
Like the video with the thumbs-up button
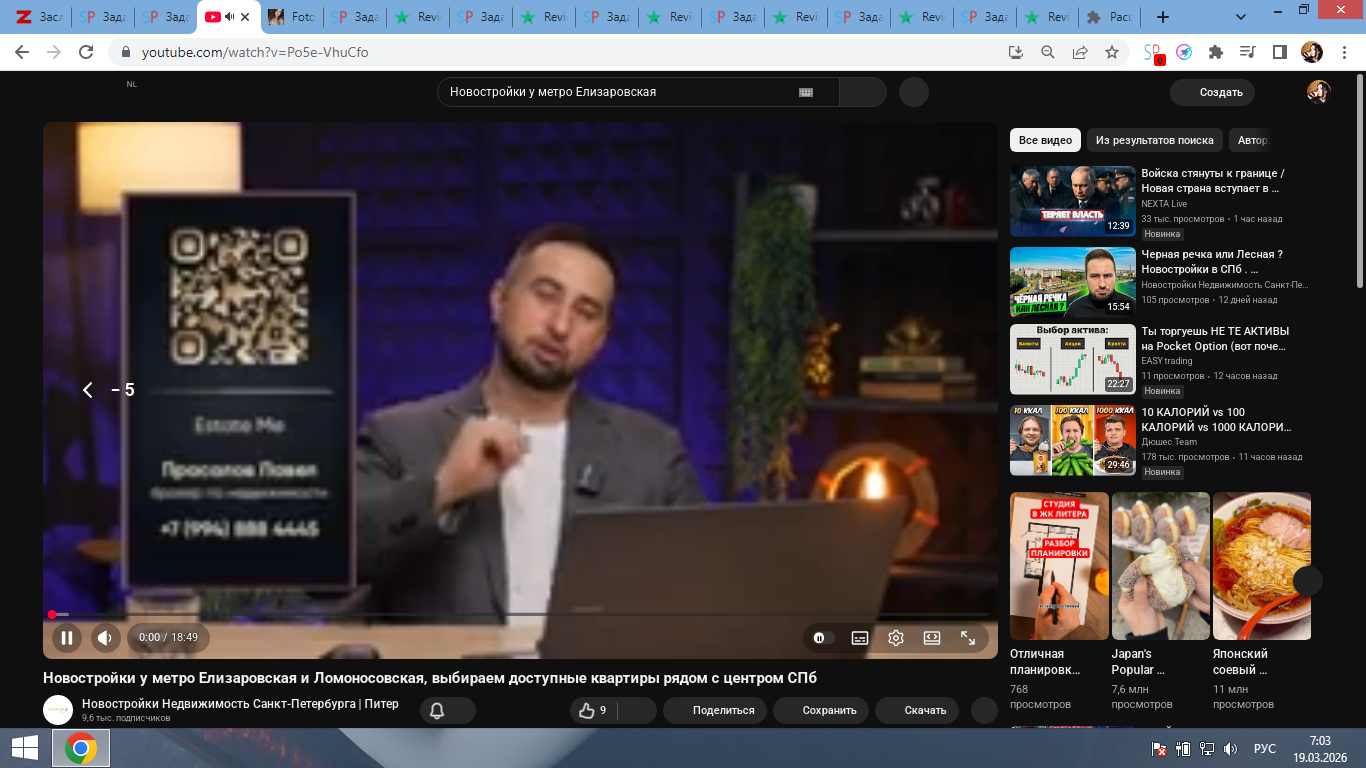point(593,710)
